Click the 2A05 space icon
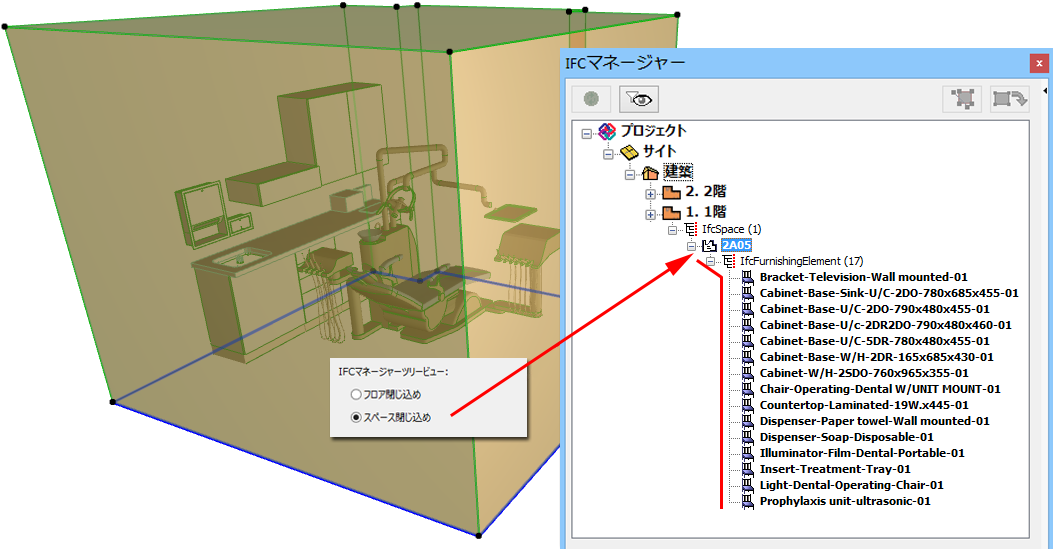 click(x=709, y=246)
